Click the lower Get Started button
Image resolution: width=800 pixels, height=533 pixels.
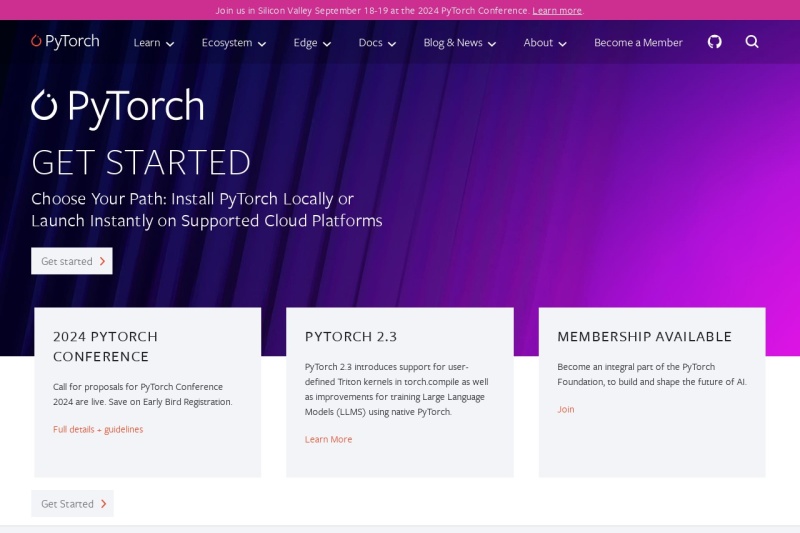[x=72, y=503]
